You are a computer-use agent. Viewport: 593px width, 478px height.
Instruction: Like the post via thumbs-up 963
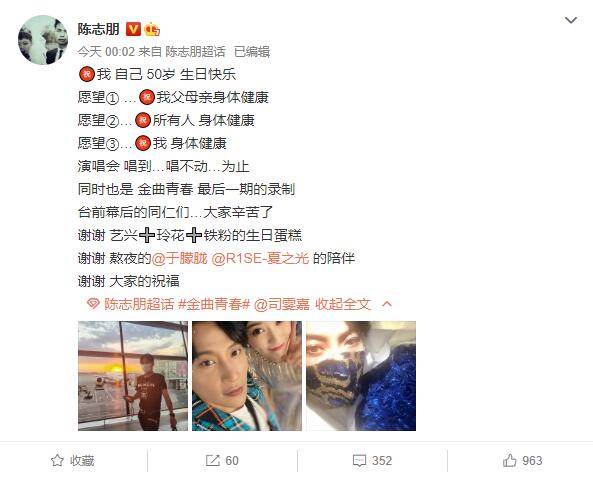click(510, 460)
